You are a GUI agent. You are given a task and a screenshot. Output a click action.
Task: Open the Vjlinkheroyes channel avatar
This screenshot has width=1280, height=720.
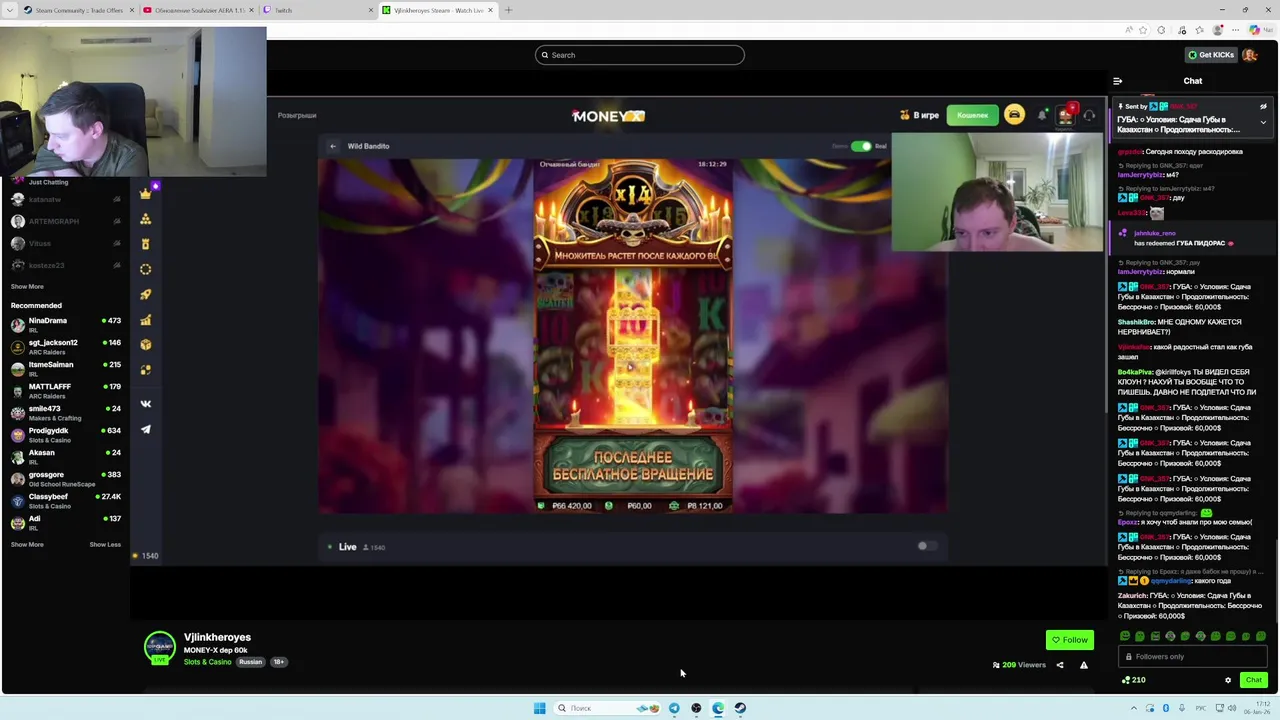tap(159, 648)
